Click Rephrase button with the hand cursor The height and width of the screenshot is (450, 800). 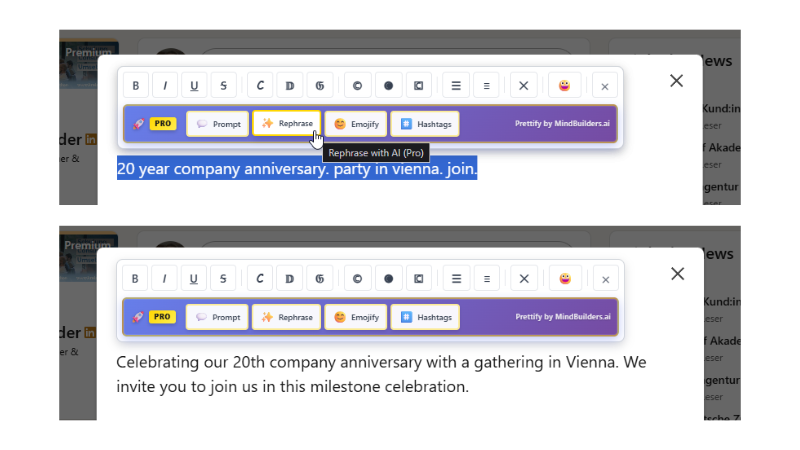(287, 124)
